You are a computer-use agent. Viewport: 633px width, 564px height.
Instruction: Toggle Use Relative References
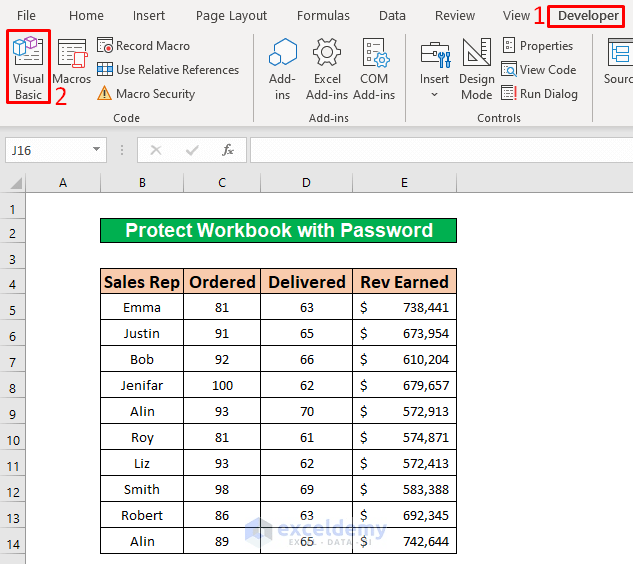[x=168, y=69]
